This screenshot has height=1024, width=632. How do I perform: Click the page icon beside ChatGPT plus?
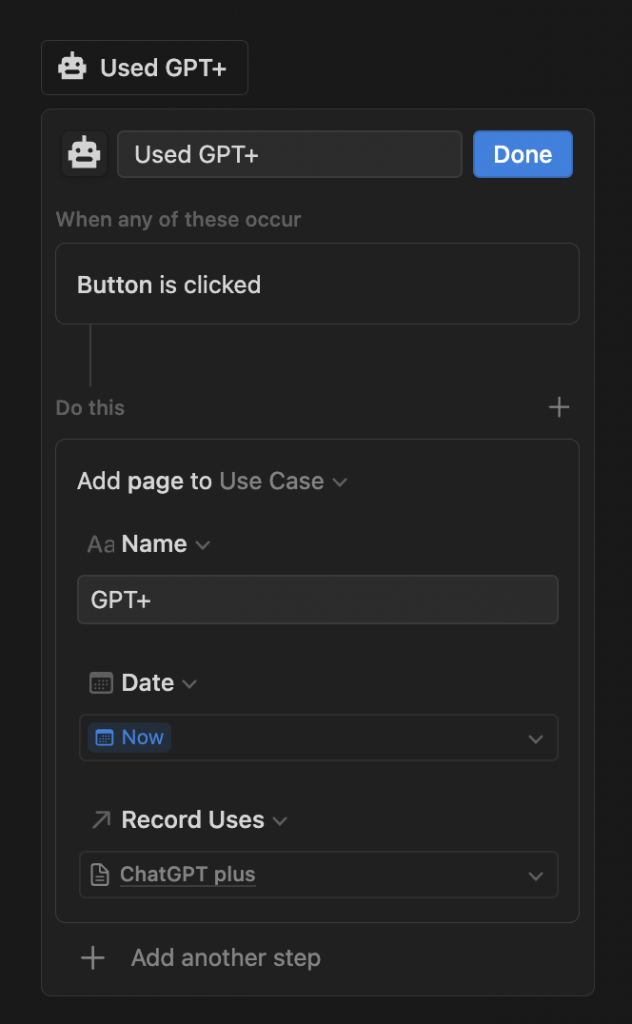tap(100, 875)
